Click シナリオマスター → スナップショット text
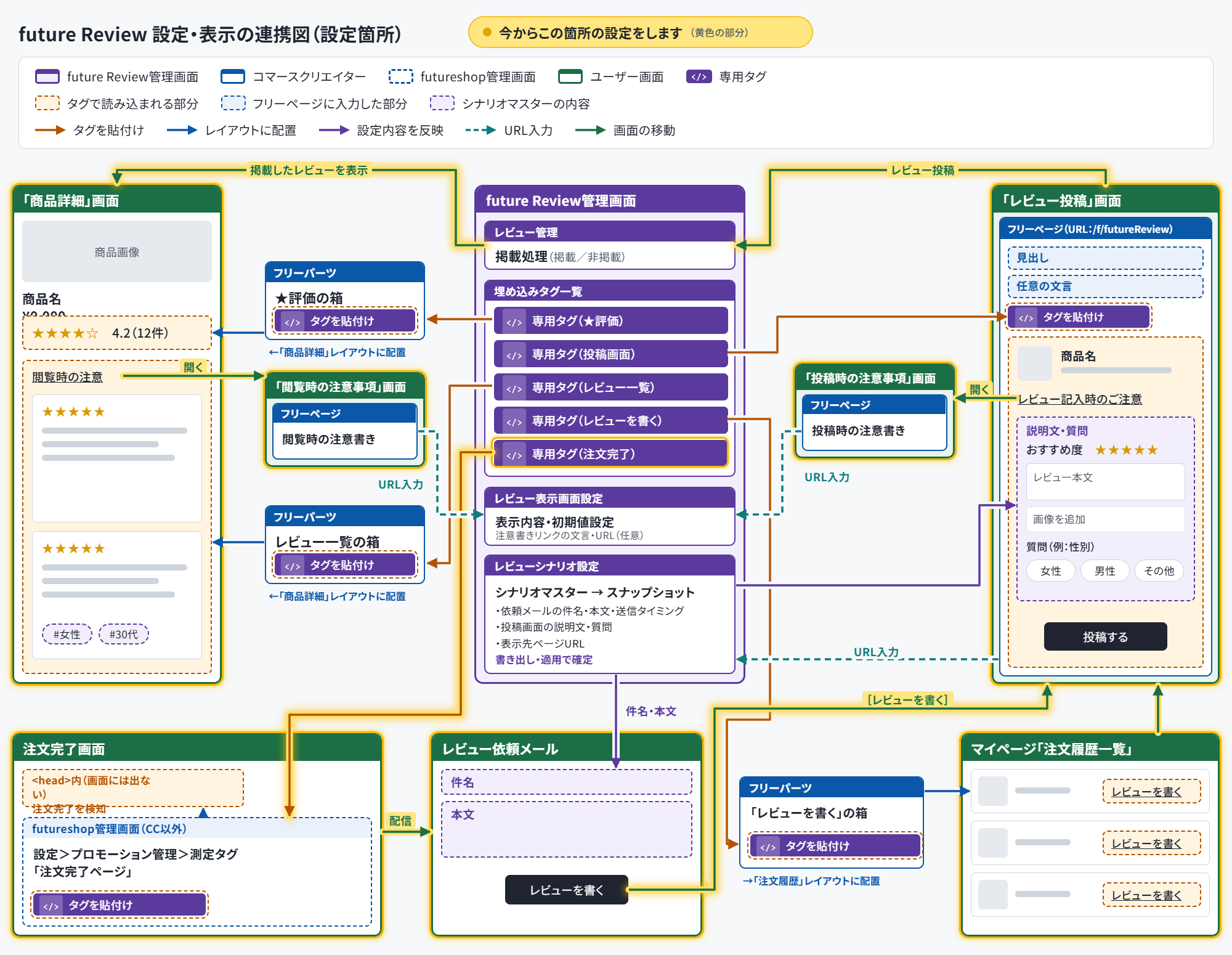This screenshot has width=1232, height=955. (595, 592)
